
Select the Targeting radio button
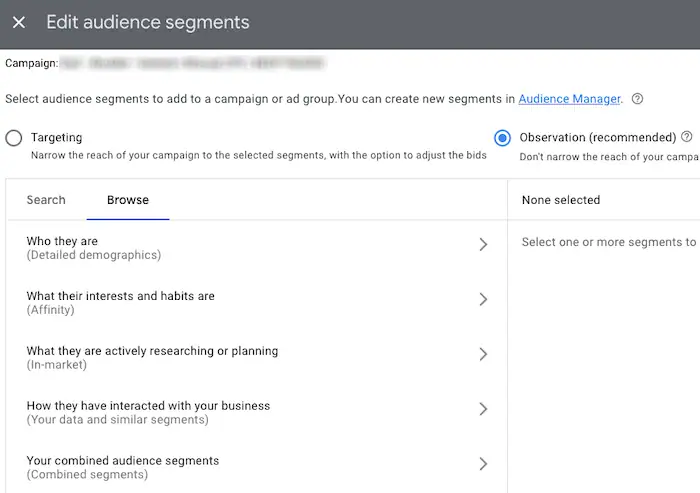point(14,138)
